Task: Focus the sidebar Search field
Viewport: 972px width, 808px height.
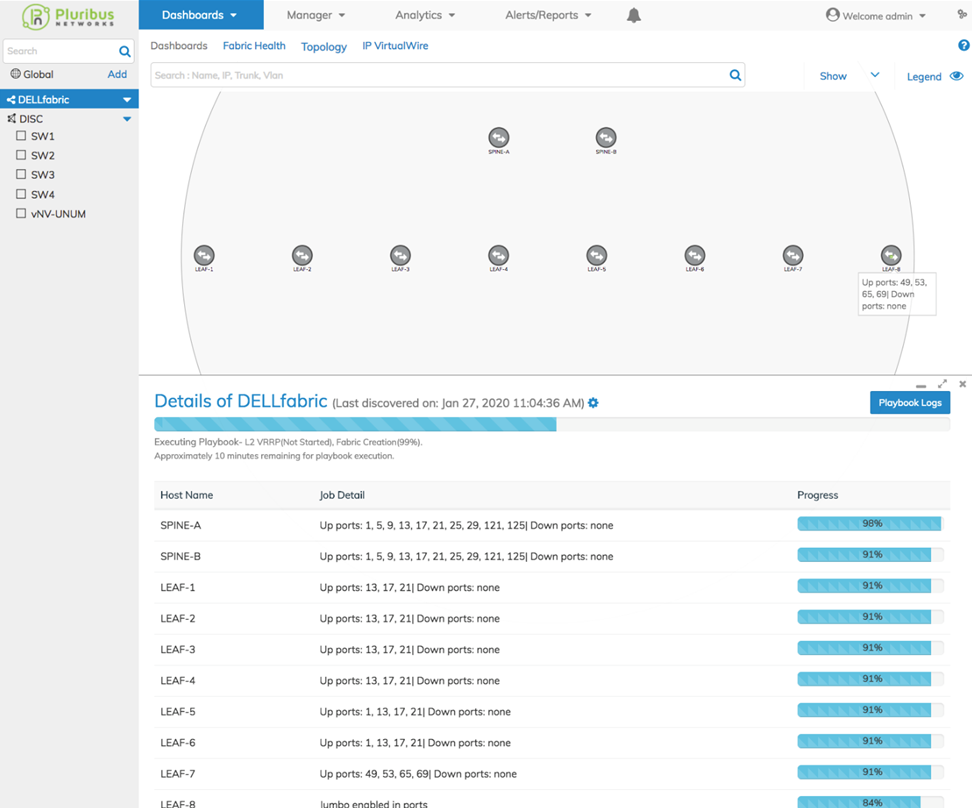Action: click(x=61, y=51)
